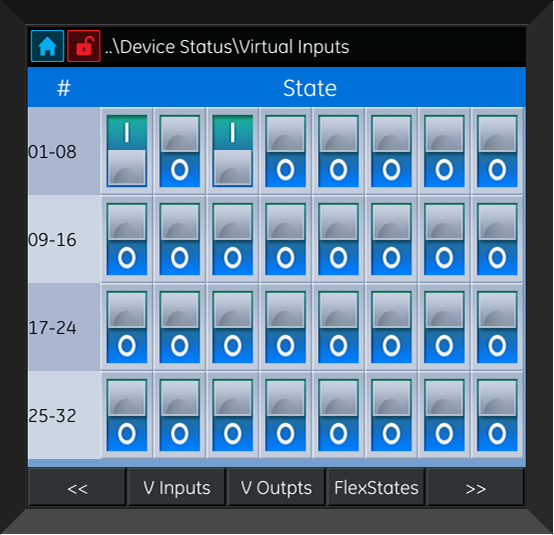Enable virtual input 24 switch
The image size is (554, 535).
[x=497, y=327]
